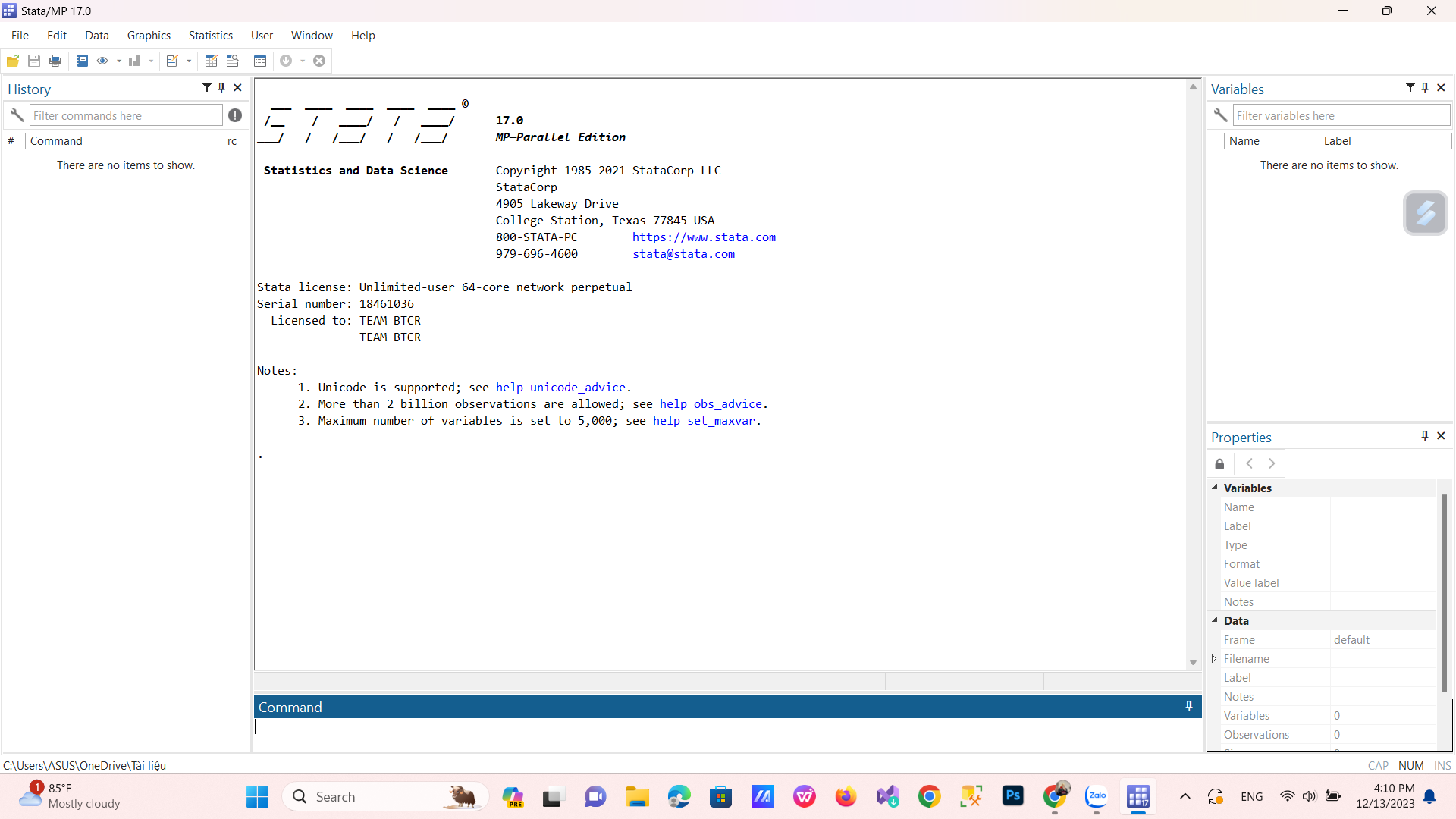Click the Filter commands here field
This screenshot has height=819, width=1456.
tap(126, 115)
